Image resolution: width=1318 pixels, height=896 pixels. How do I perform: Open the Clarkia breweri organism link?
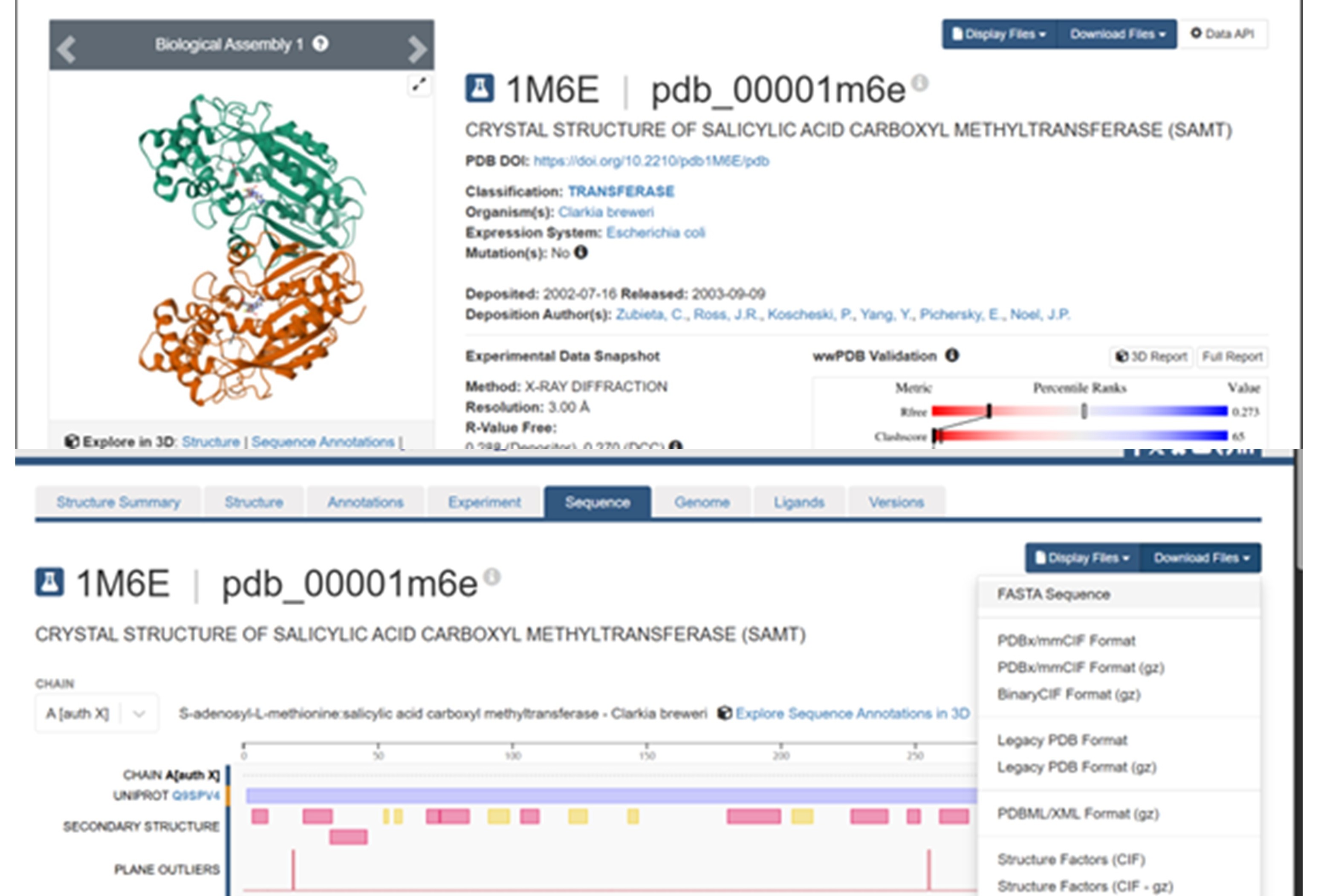tap(606, 212)
